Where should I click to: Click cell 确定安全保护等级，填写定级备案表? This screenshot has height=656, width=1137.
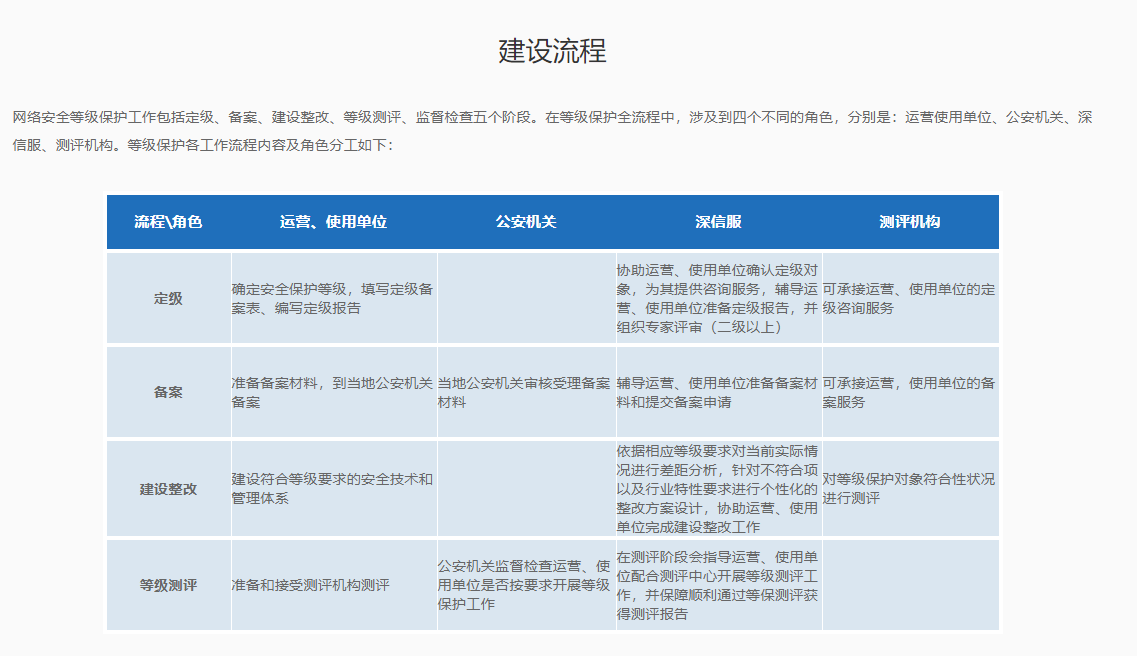(333, 299)
